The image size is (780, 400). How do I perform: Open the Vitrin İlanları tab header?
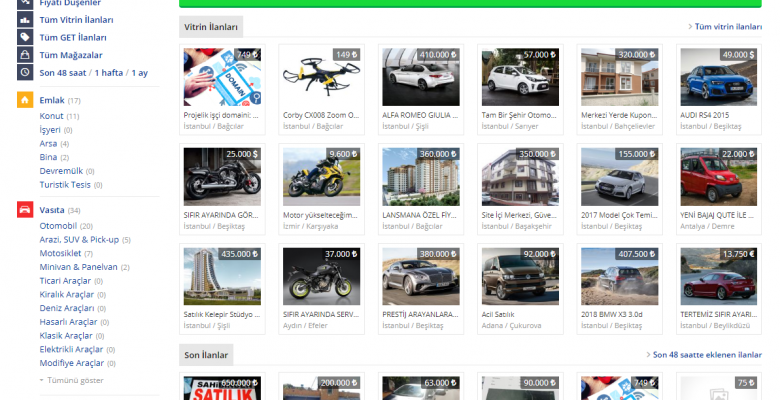[211, 27]
